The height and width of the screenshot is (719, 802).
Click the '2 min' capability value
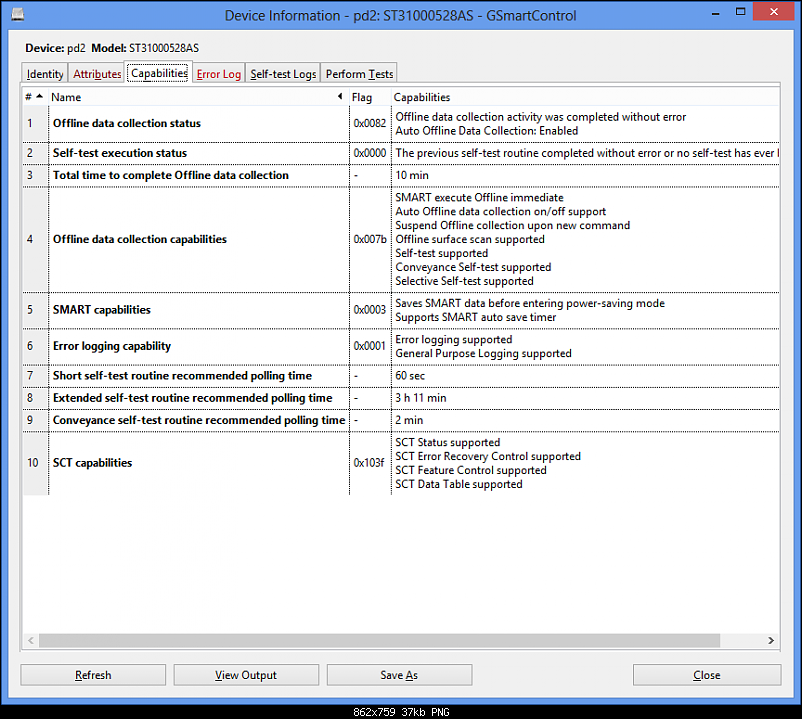pos(409,420)
